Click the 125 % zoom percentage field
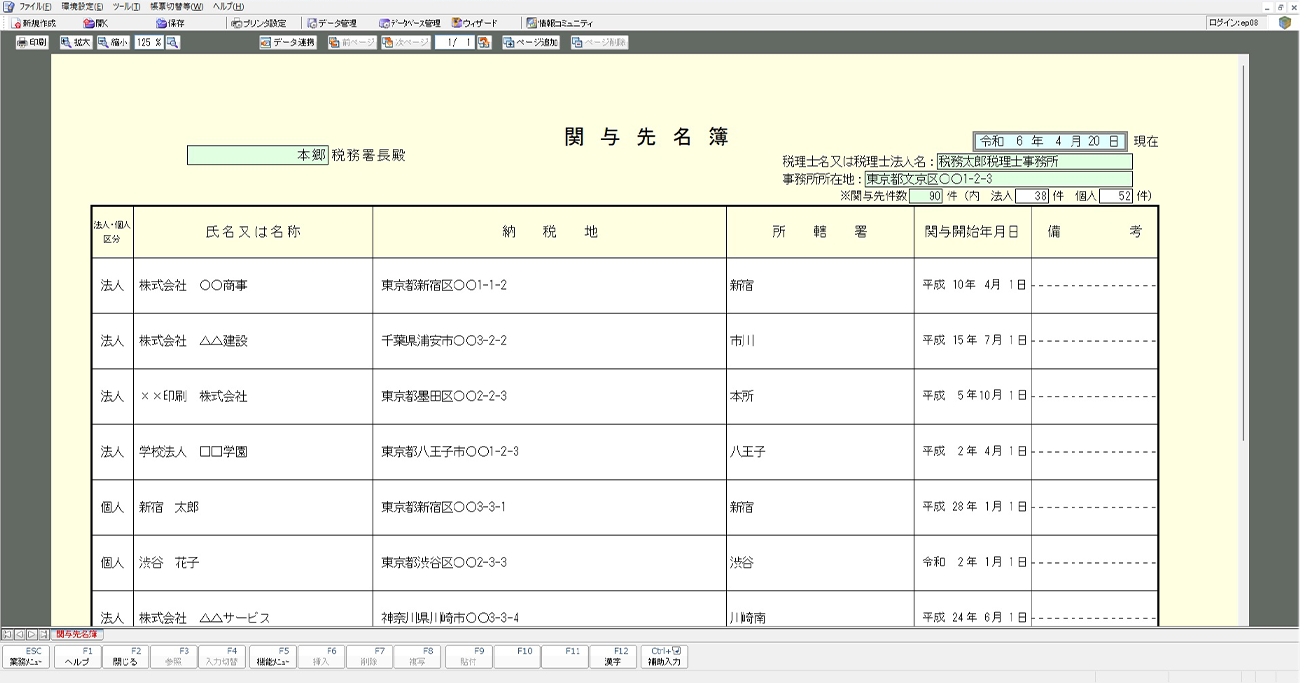The height and width of the screenshot is (683, 1300). [148, 43]
